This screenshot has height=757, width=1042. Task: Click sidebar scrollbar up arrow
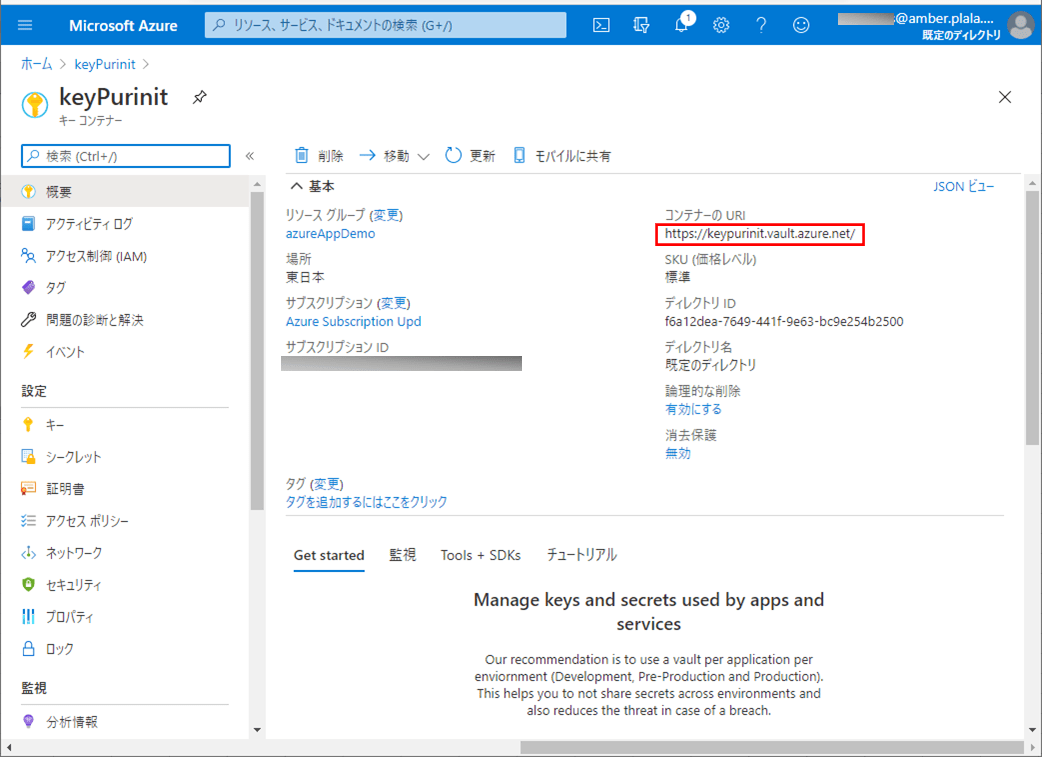[257, 184]
